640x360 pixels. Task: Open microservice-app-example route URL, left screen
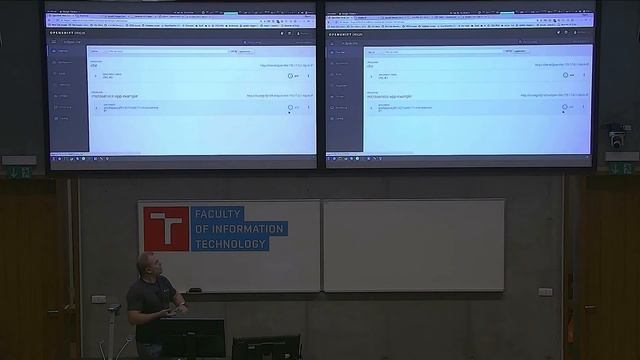tap(280, 96)
